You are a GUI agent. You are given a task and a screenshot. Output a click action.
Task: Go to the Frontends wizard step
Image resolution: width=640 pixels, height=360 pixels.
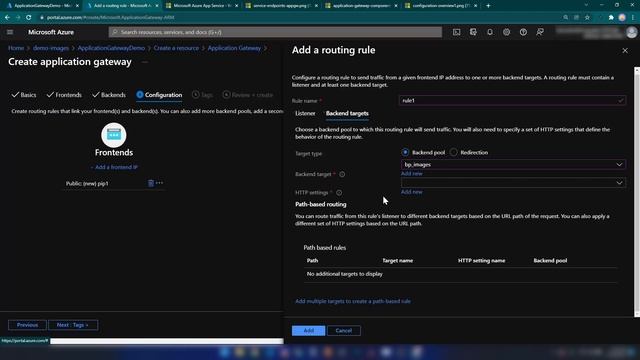pos(64,95)
